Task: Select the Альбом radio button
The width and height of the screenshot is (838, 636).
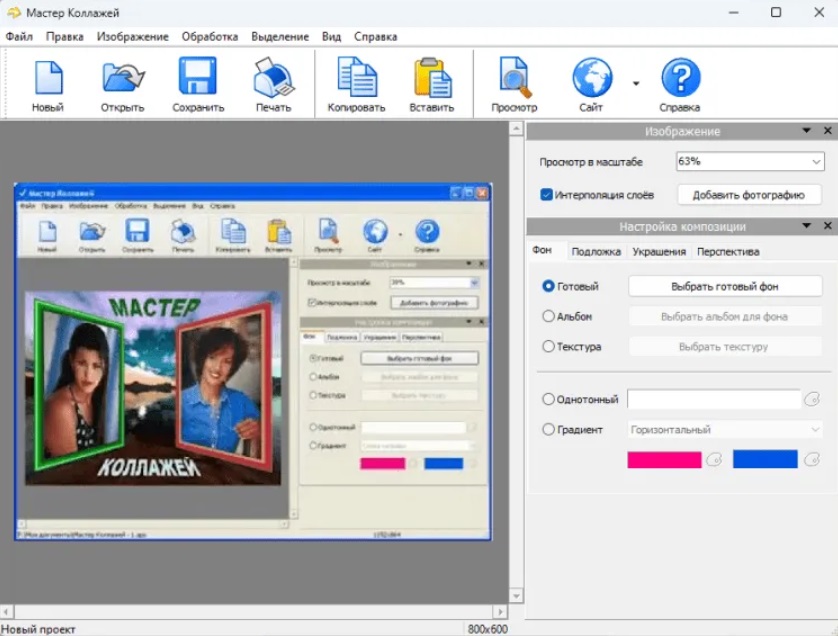Action: (548, 317)
